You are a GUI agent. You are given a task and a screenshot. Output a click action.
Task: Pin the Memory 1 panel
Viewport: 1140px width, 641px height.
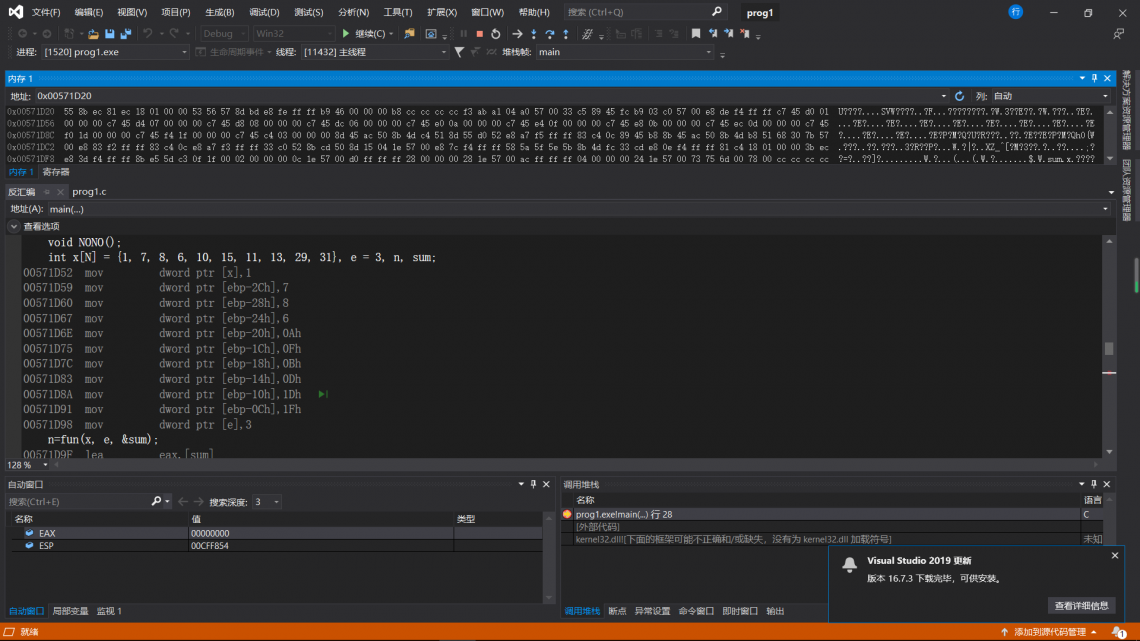tap(1094, 78)
